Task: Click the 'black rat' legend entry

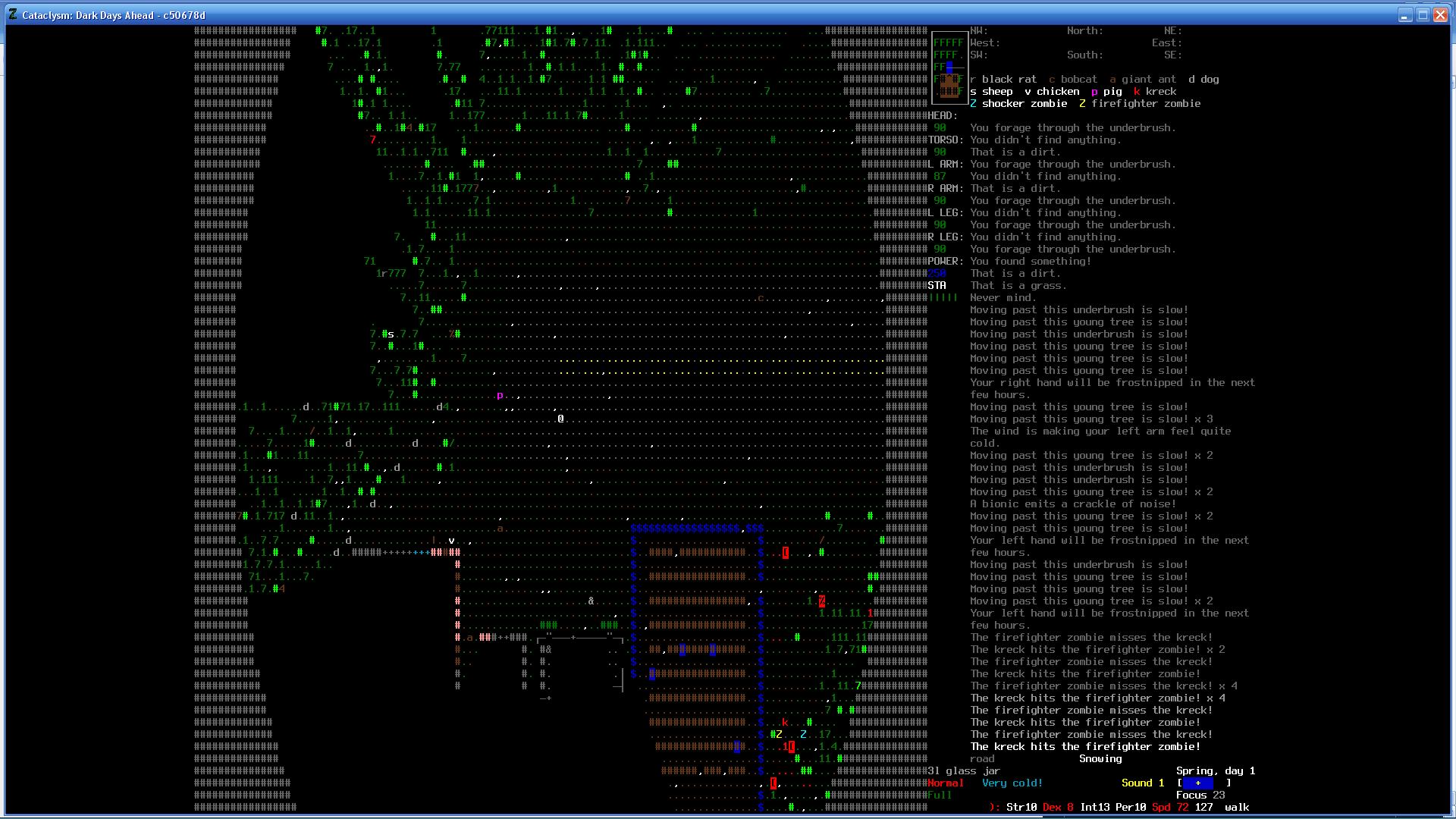Action: point(1009,79)
